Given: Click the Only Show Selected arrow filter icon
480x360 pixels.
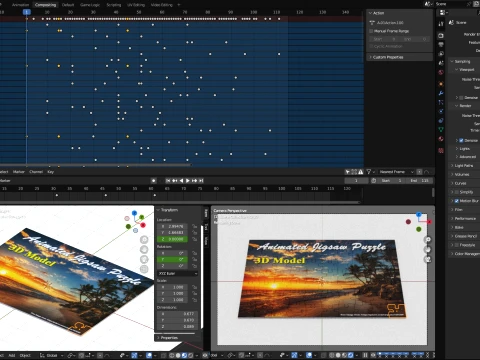Looking at the screenshot, I should pos(348,172).
